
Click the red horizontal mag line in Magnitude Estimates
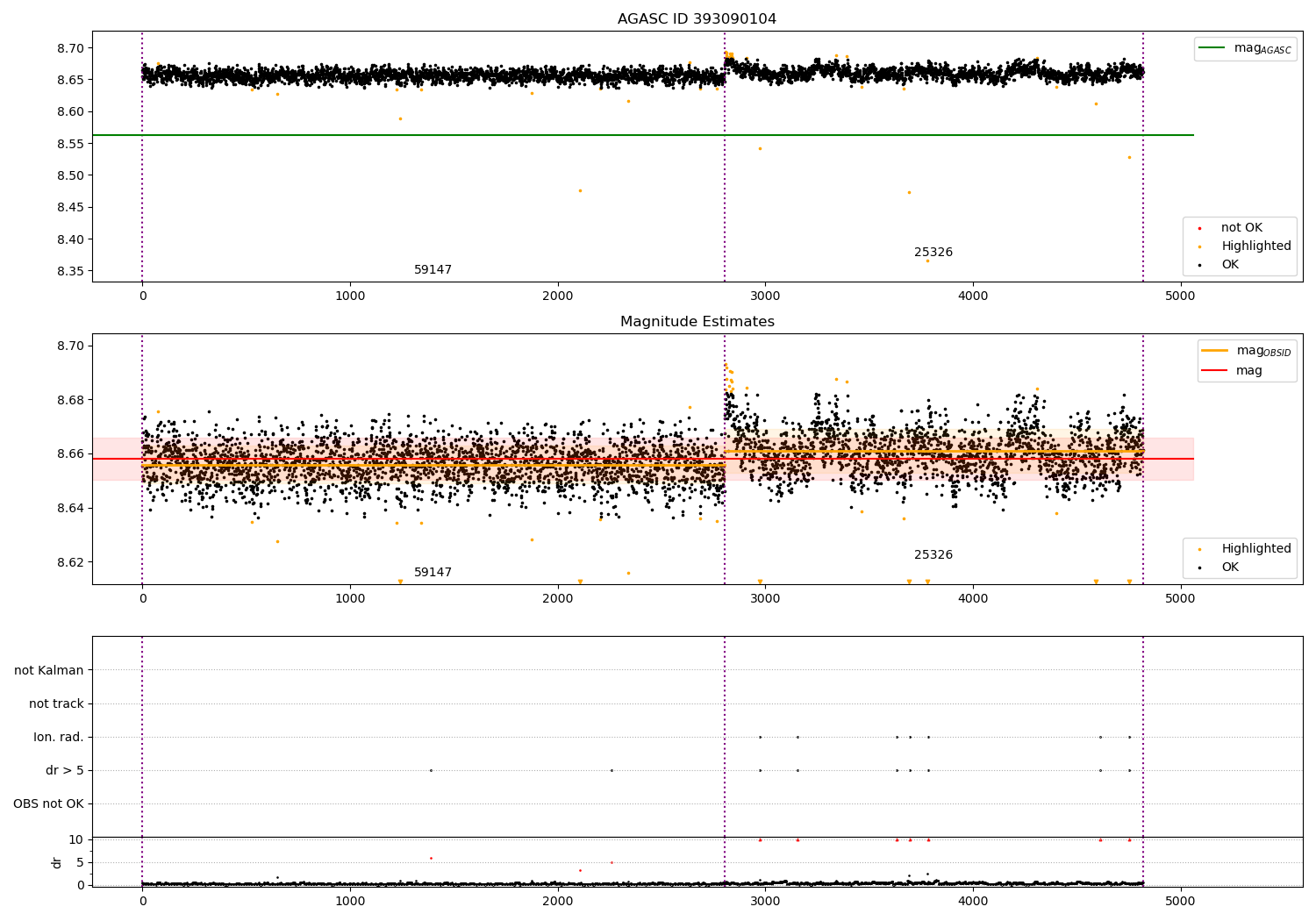tap(643, 459)
